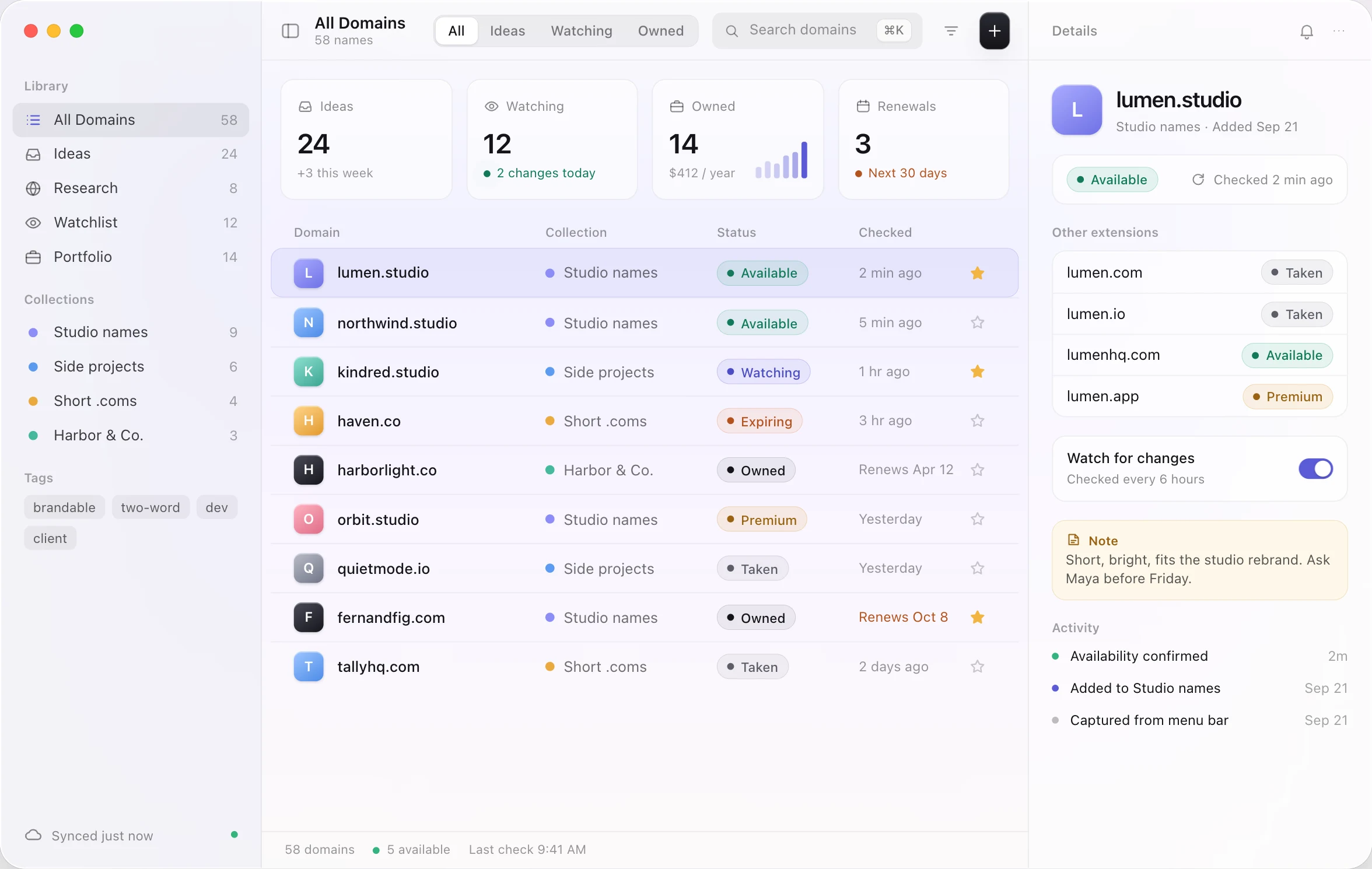
Task: Click the refresh icon next to Checked 2 min ago
Action: 1198,180
